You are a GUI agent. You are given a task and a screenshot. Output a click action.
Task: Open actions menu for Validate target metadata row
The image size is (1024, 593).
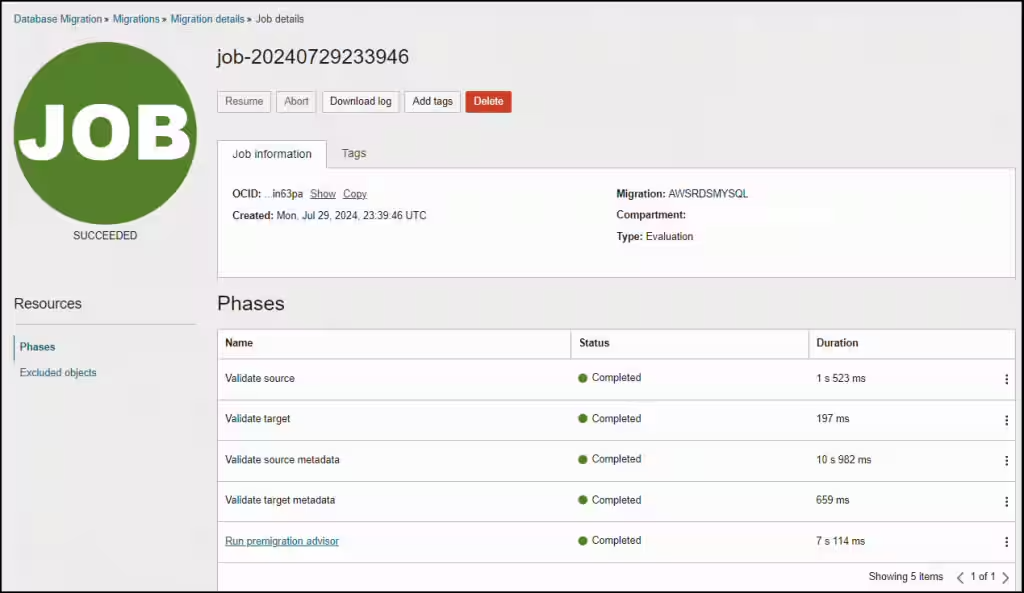(x=1006, y=502)
